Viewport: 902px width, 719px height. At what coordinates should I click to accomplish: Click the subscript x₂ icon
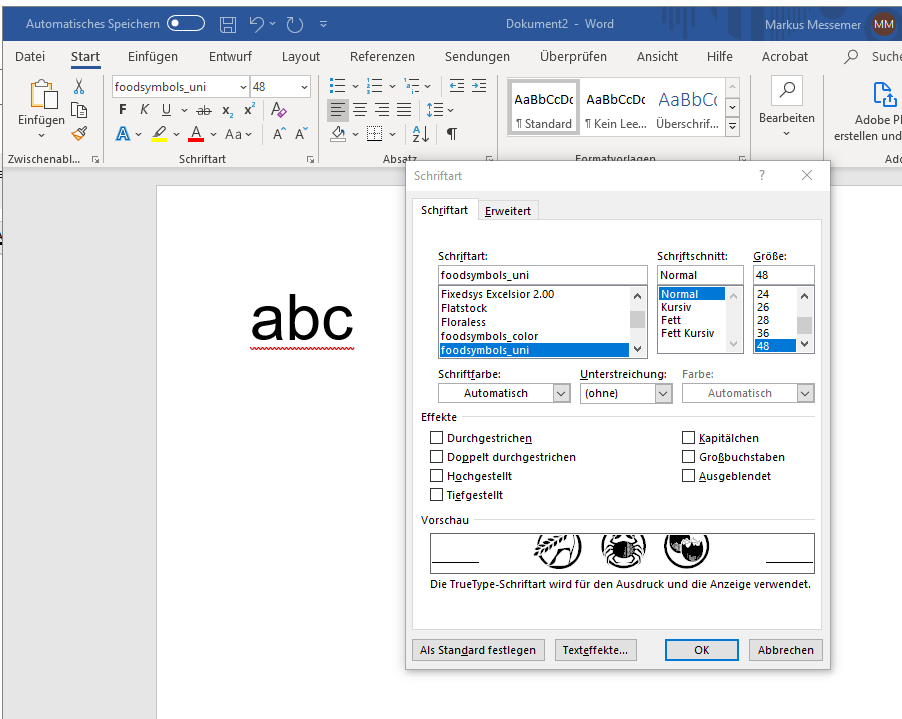click(228, 110)
